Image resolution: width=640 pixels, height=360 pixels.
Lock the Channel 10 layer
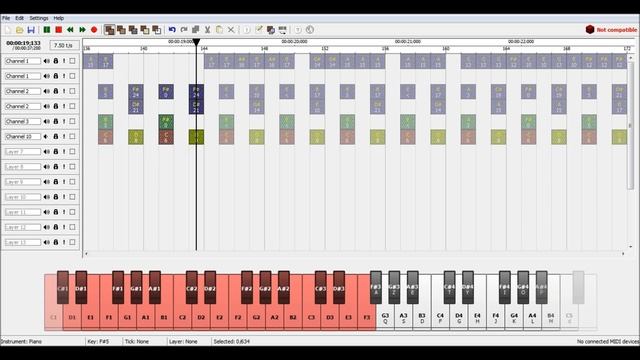pos(56,136)
